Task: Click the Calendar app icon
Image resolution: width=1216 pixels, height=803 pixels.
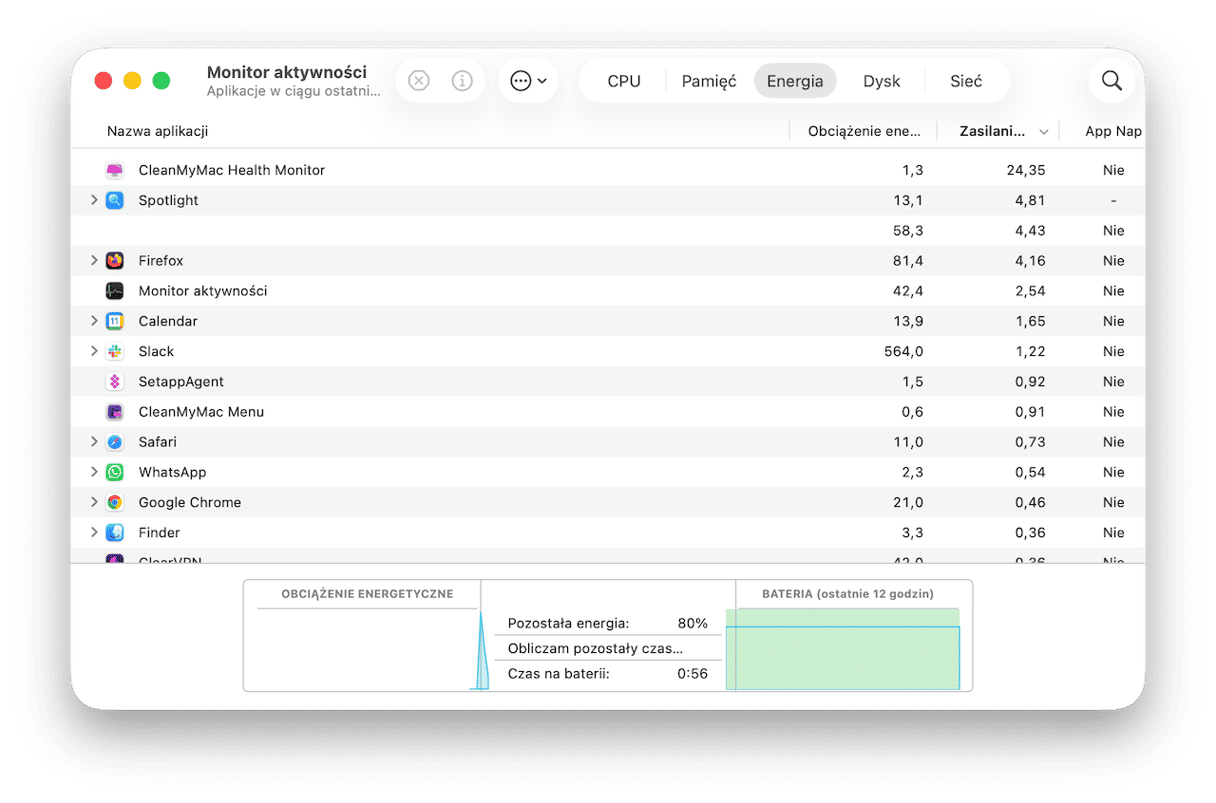Action: coord(115,321)
